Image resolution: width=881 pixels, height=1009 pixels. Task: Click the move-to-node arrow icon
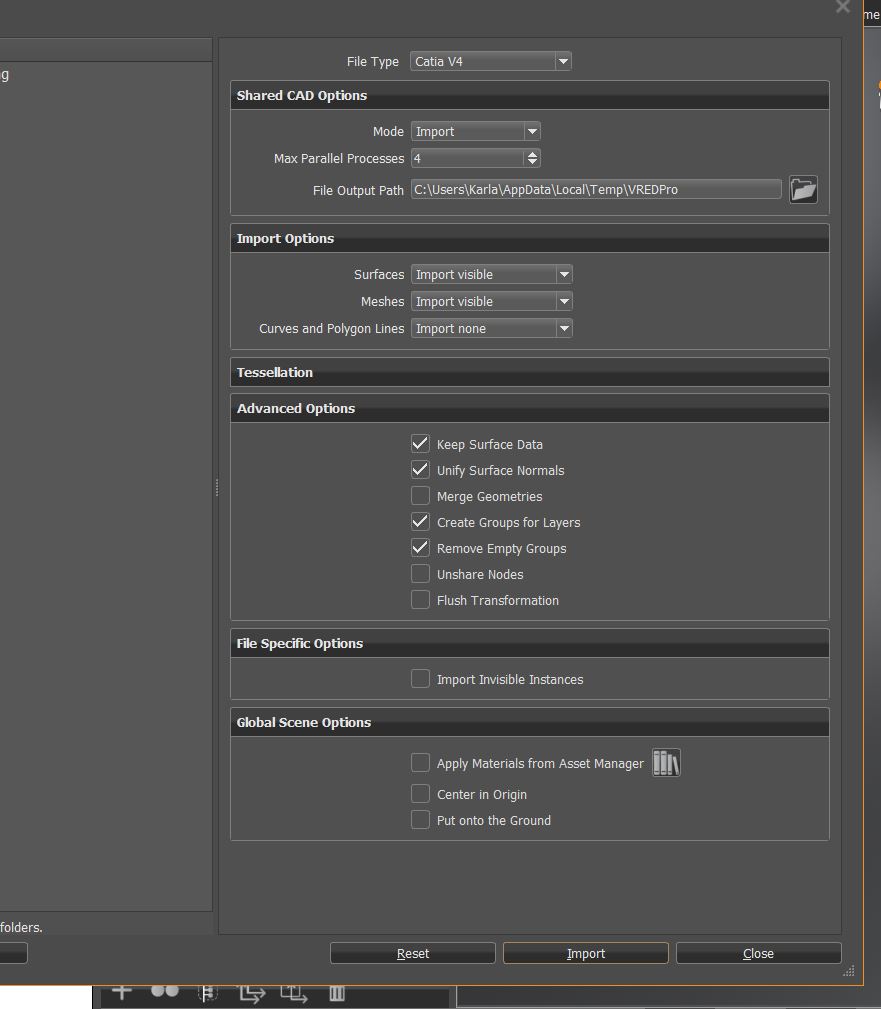[250, 991]
